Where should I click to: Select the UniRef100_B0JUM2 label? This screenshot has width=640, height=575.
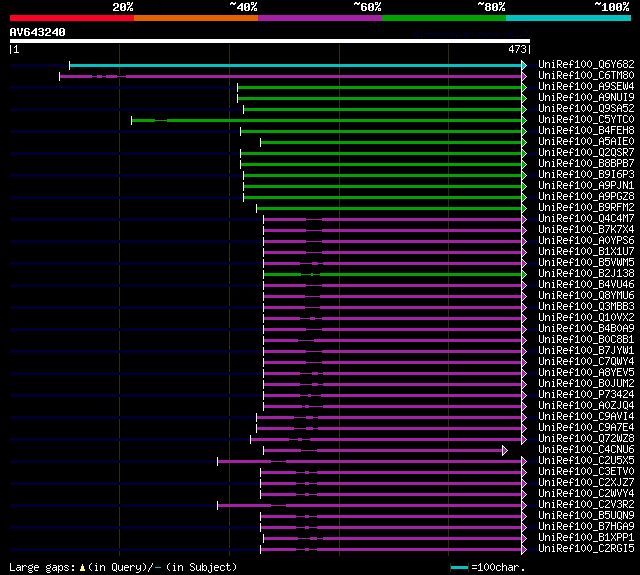[x=586, y=384]
